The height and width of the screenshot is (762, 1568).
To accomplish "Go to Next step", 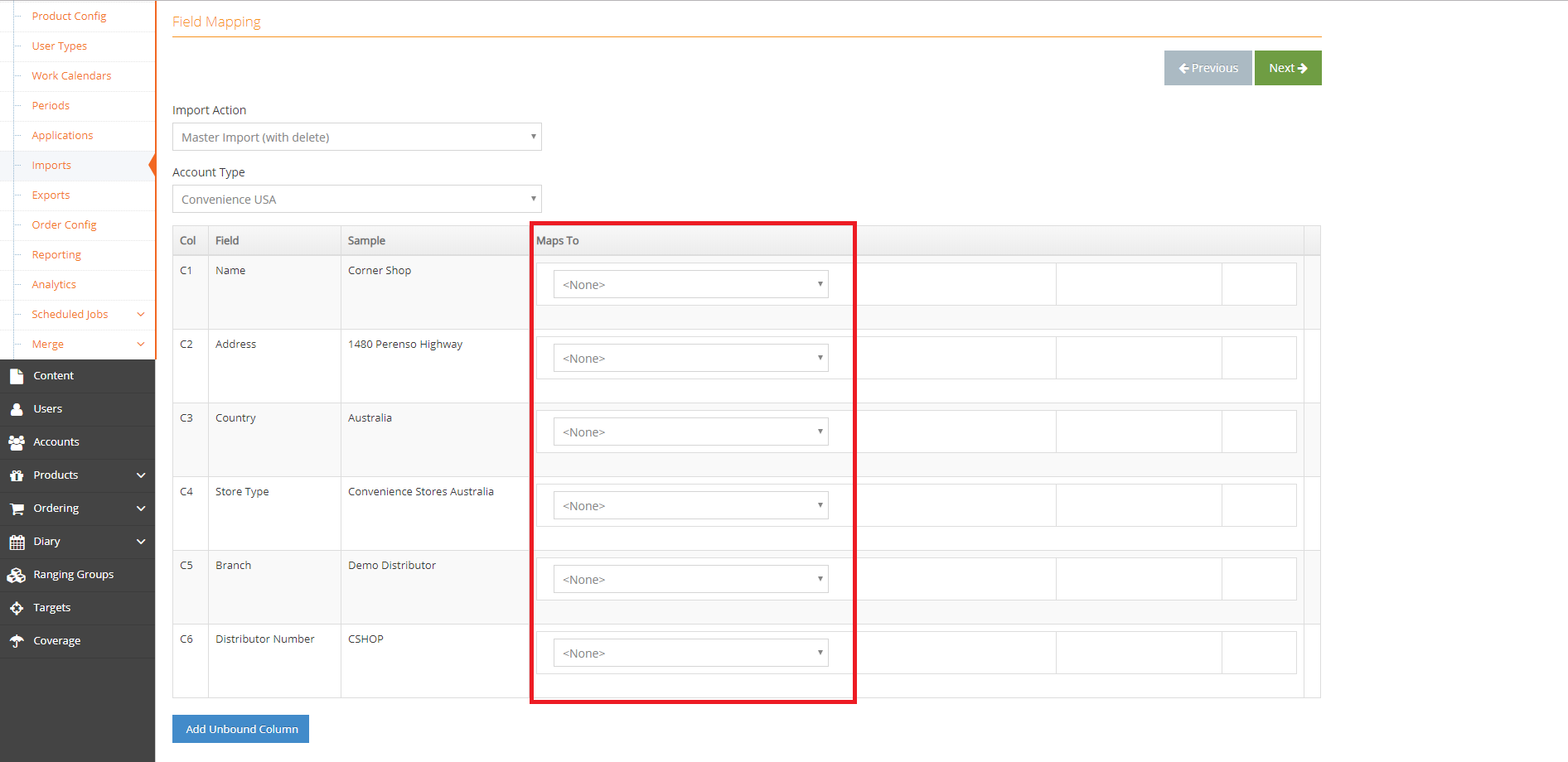I will pos(1288,68).
